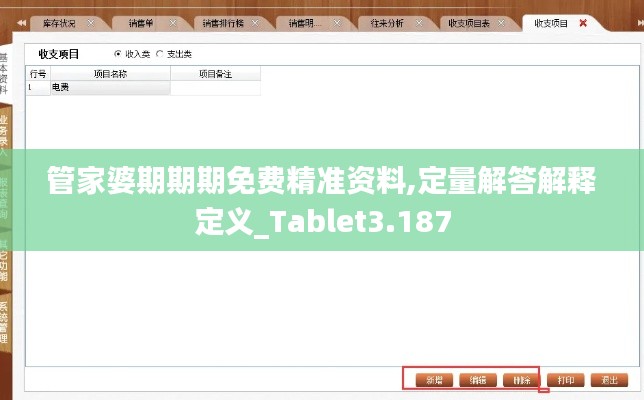Open the 基本资料 sidebar section

pos(4,73)
